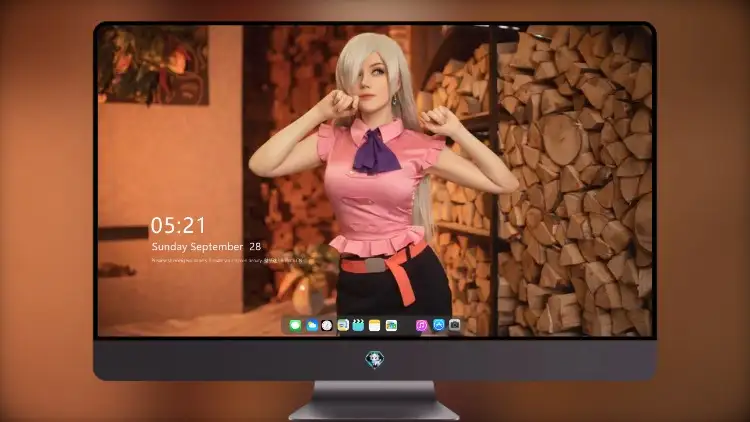Screen dimensions: 750x422
Task: Open the yellow script document dock icon
Action: tap(343, 326)
